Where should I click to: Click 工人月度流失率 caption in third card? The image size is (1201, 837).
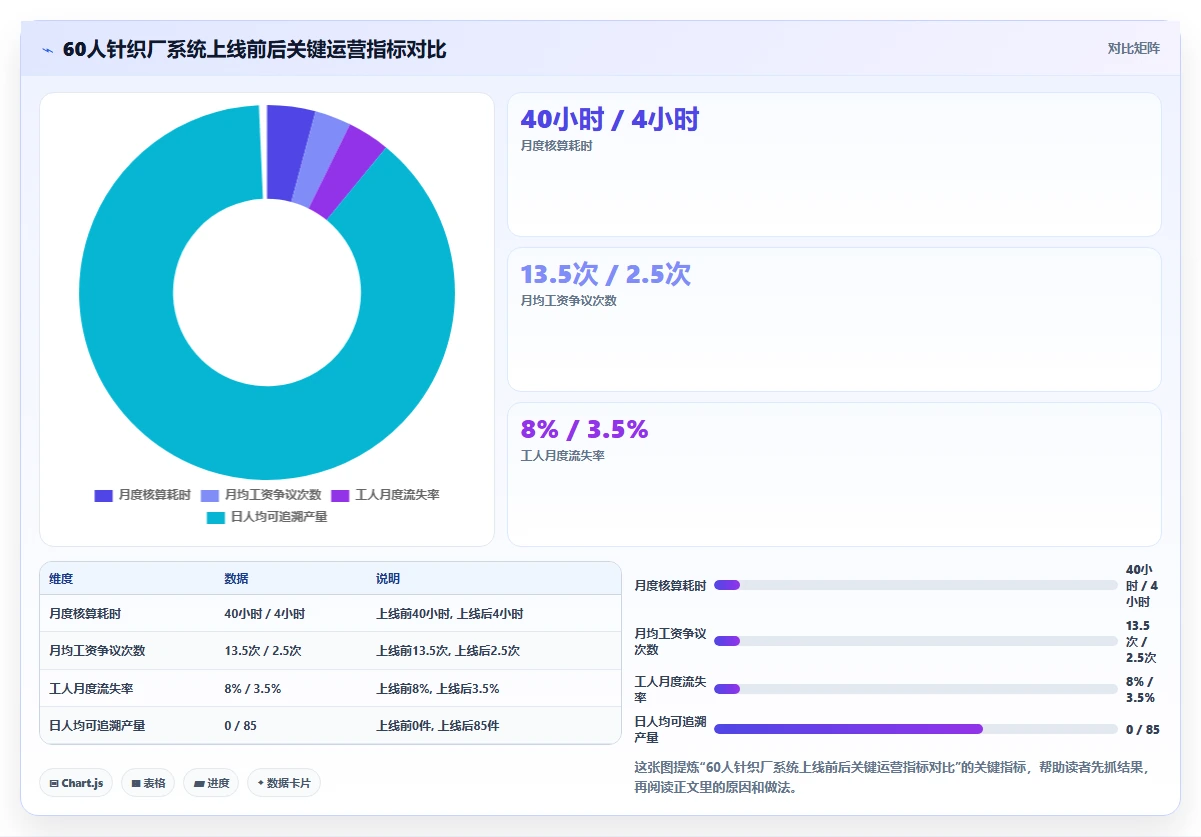(562, 456)
